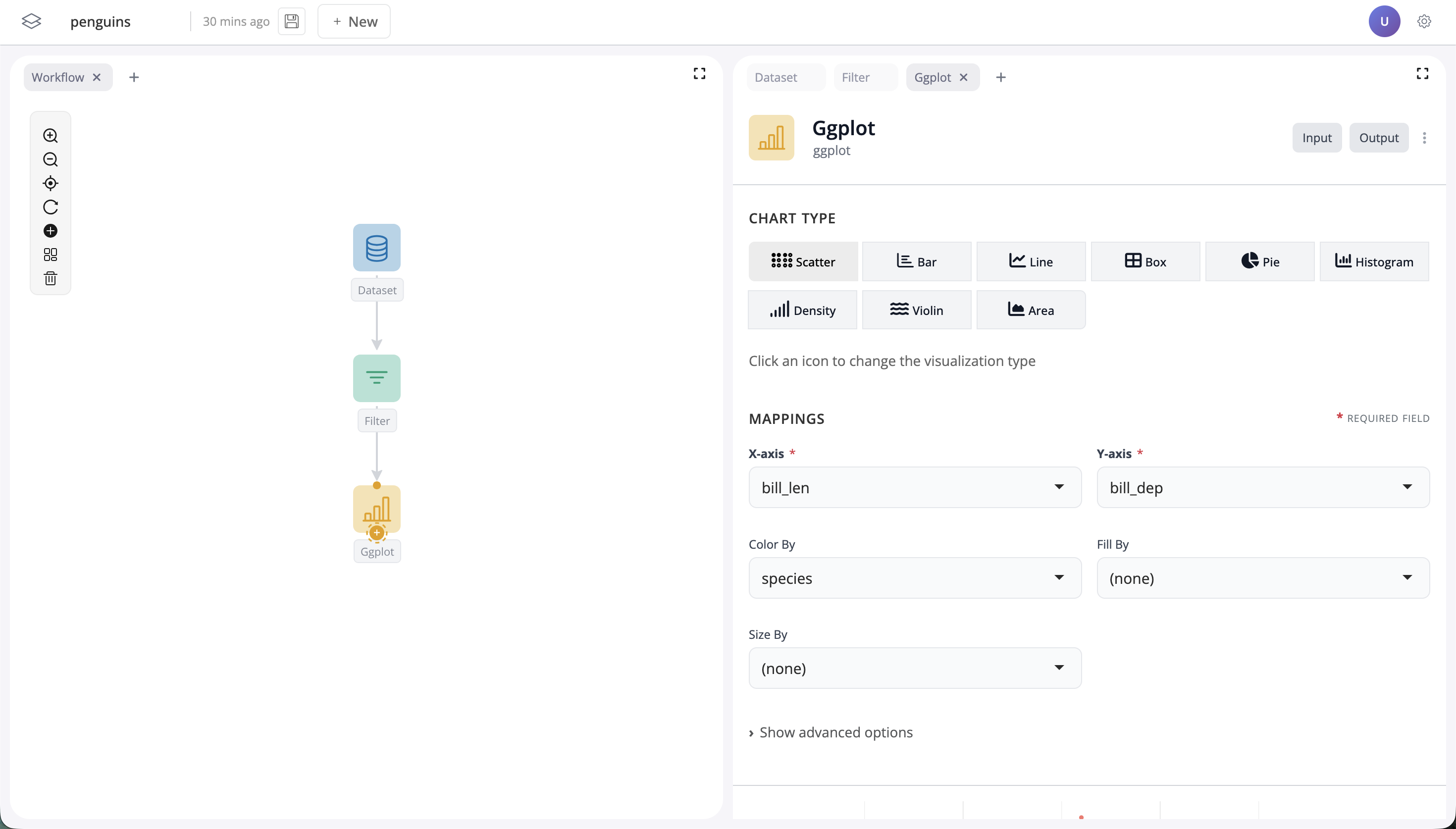Click the zoom in canvas icon
The height and width of the screenshot is (829, 1456).
50,136
